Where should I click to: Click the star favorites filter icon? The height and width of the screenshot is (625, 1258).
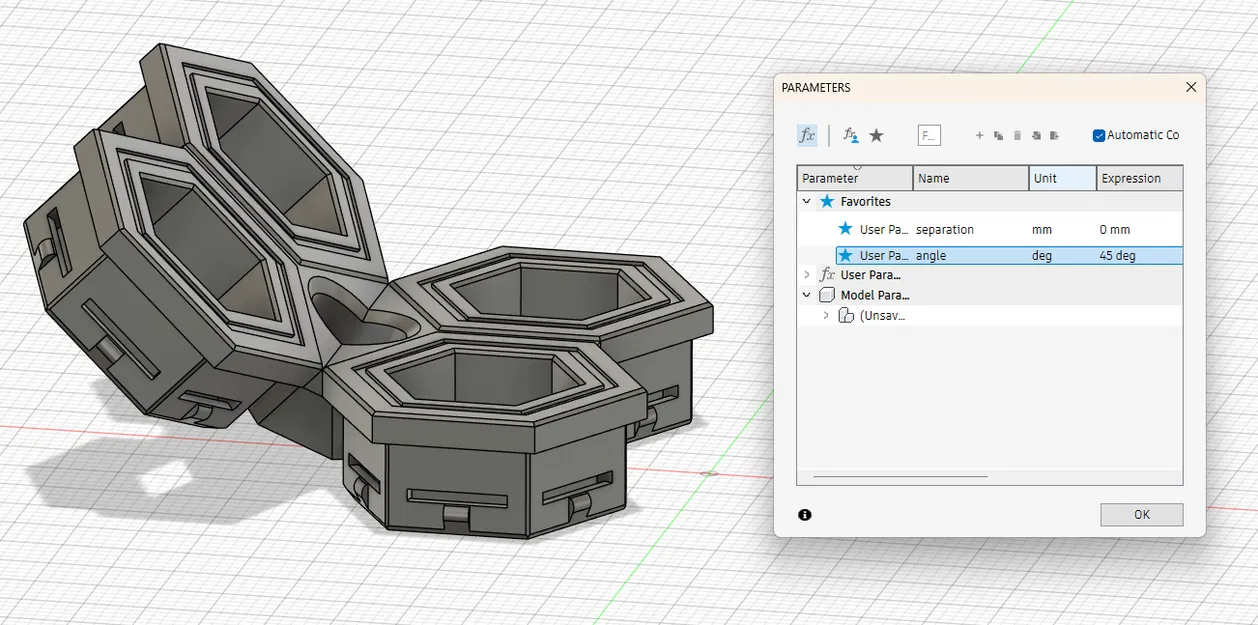pos(877,135)
